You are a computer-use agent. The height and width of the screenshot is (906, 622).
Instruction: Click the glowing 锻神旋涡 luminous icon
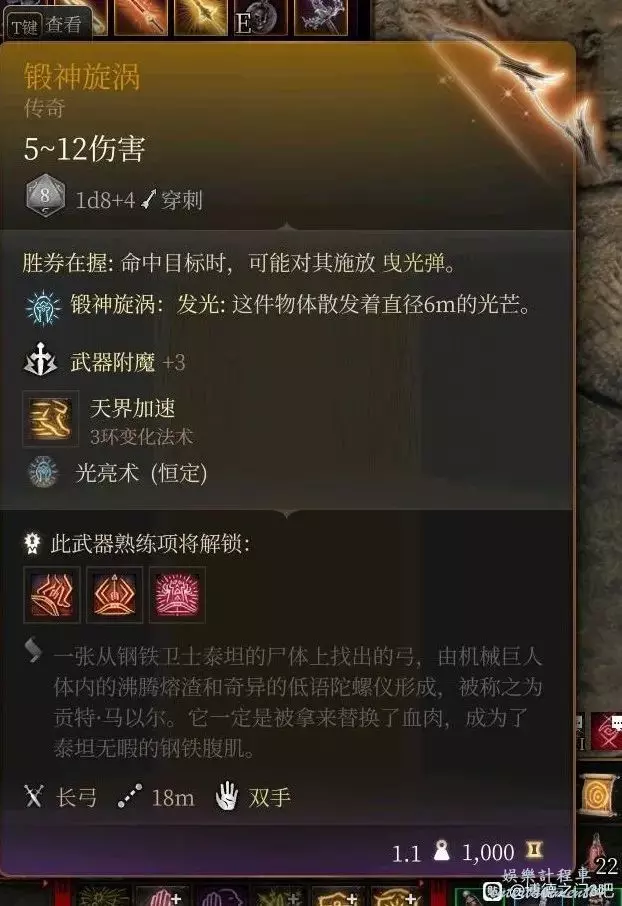coord(43,308)
